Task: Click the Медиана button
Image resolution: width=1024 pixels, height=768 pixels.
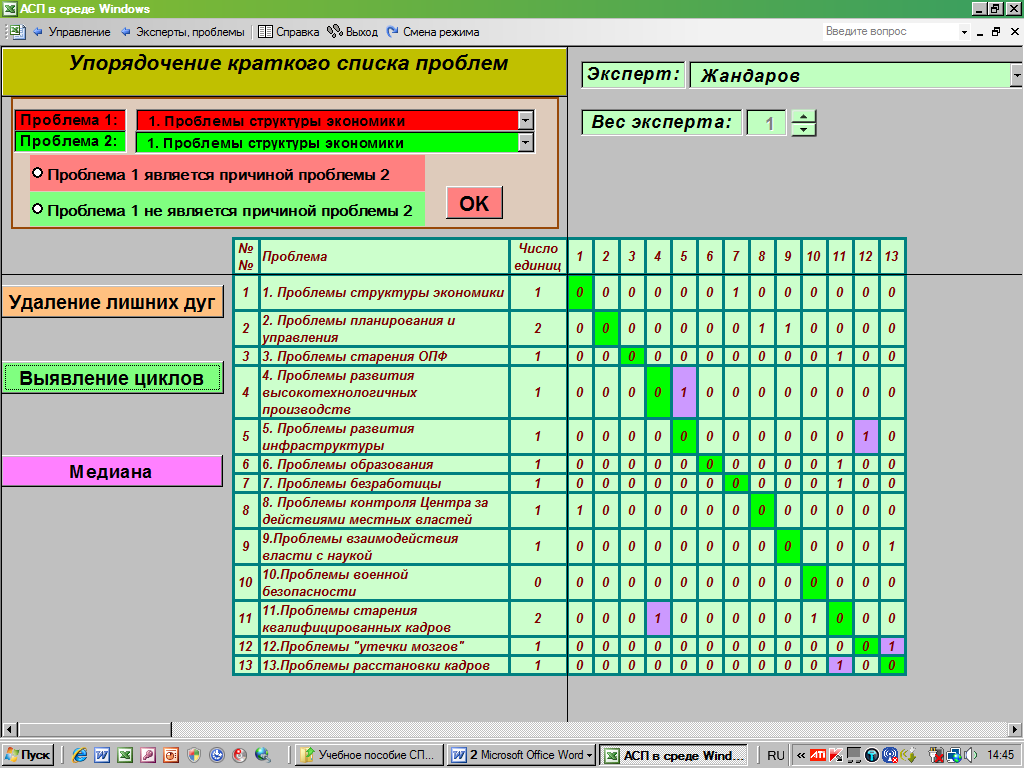Action: pyautogui.click(x=112, y=472)
